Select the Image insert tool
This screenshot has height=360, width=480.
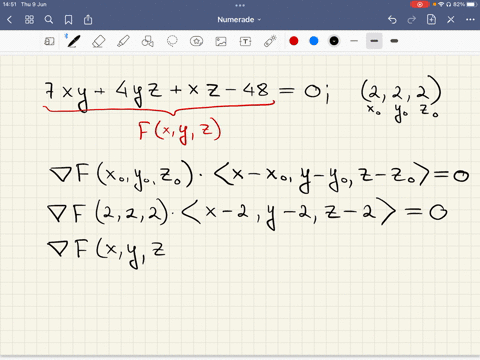tap(221, 41)
